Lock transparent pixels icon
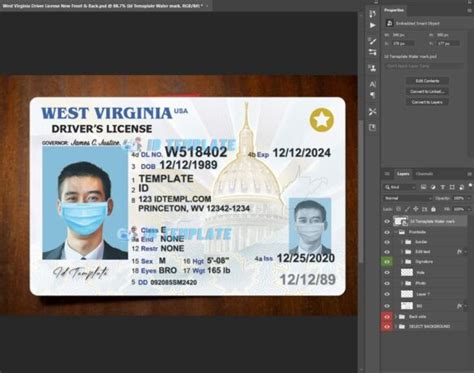474x373 pixels. (398, 209)
